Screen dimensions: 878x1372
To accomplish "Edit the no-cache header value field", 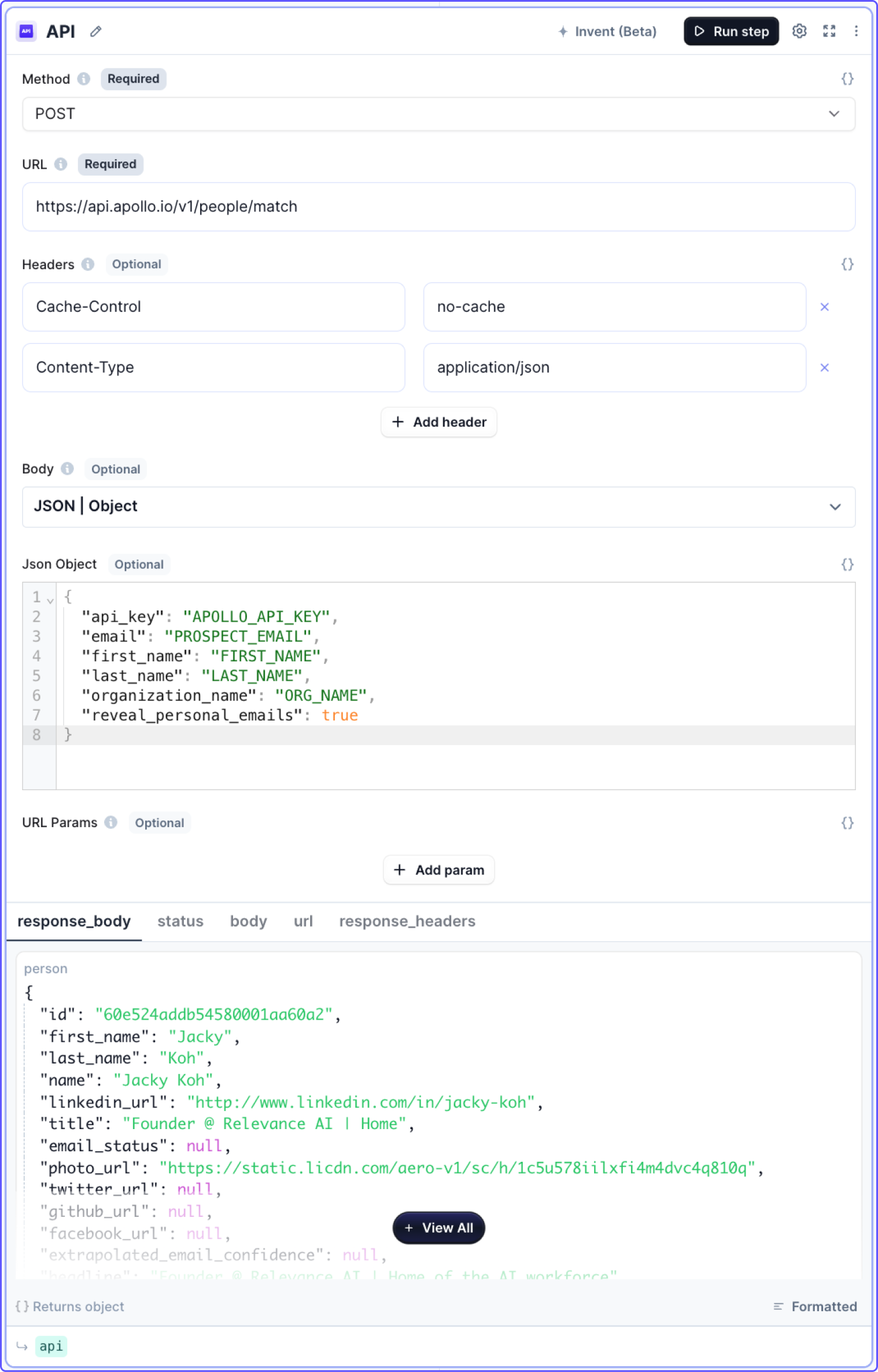I will (615, 307).
